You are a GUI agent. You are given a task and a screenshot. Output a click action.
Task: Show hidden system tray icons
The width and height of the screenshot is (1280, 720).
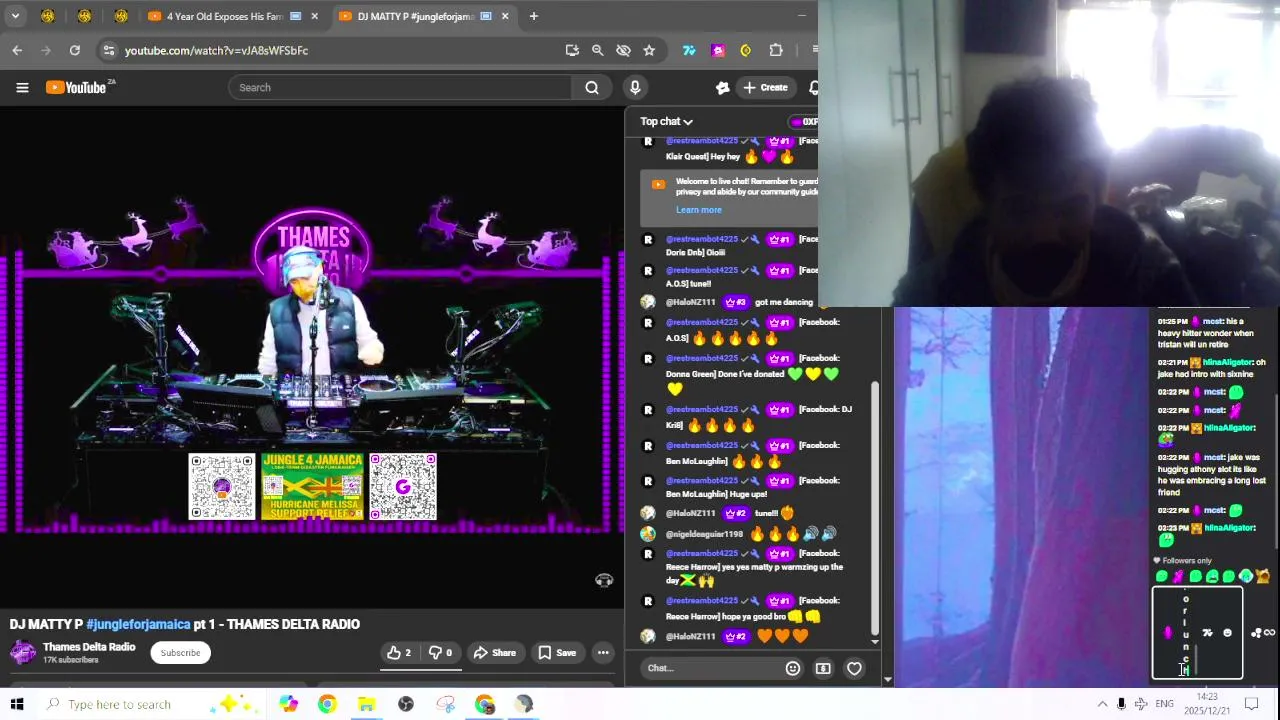coord(1102,704)
